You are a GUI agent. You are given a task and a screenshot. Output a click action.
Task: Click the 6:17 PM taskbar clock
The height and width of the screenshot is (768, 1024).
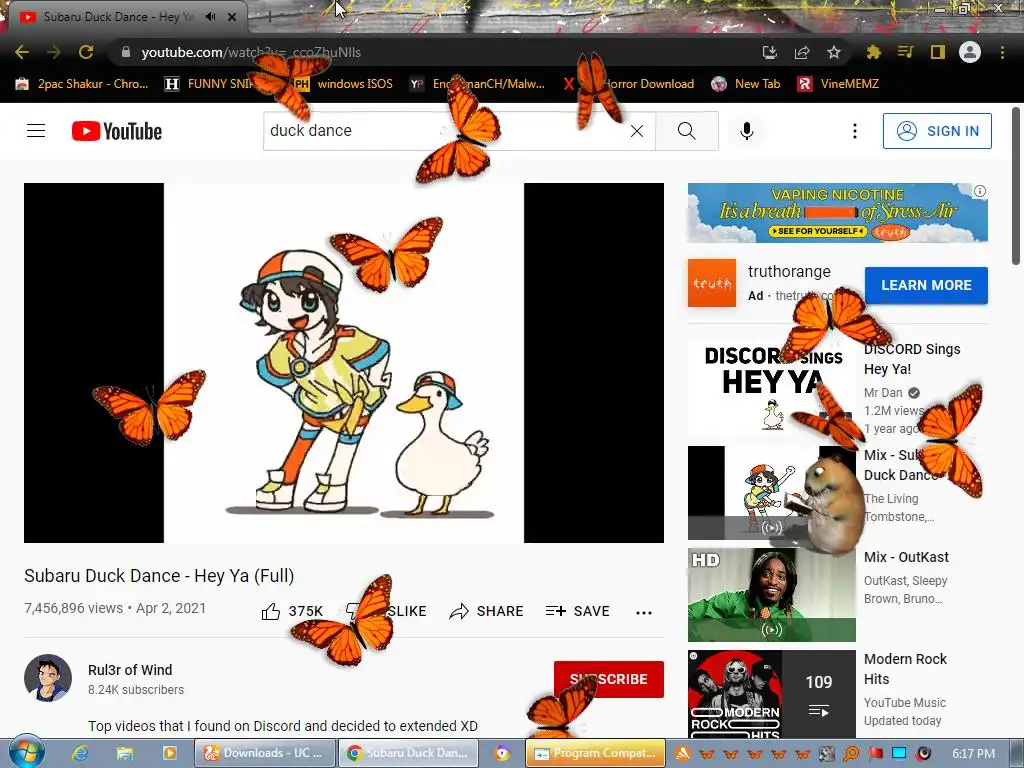point(973,754)
